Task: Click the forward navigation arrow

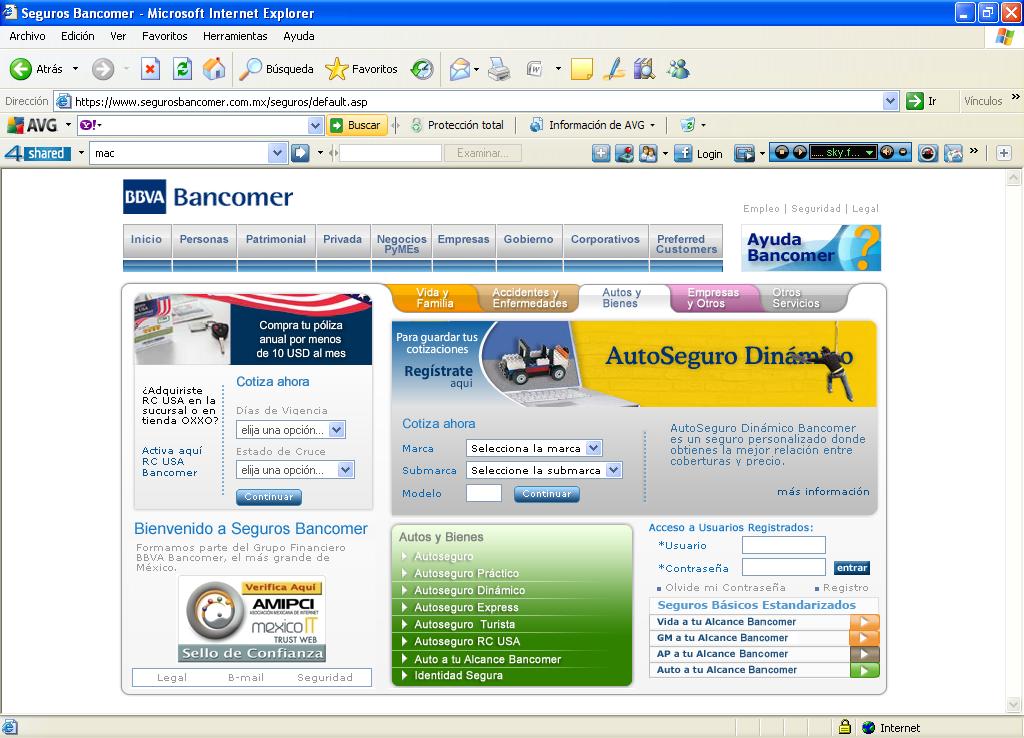Action: point(103,69)
